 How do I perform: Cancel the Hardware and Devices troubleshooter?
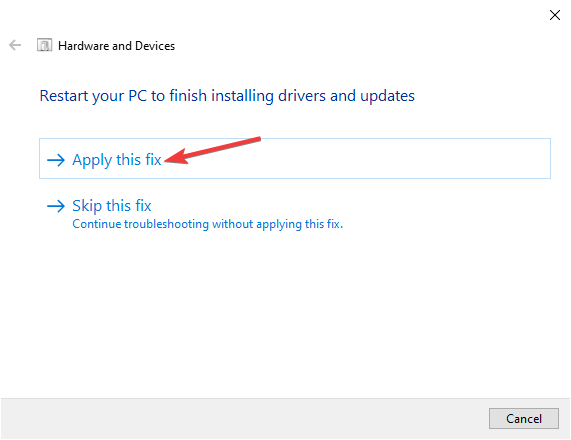[524, 419]
